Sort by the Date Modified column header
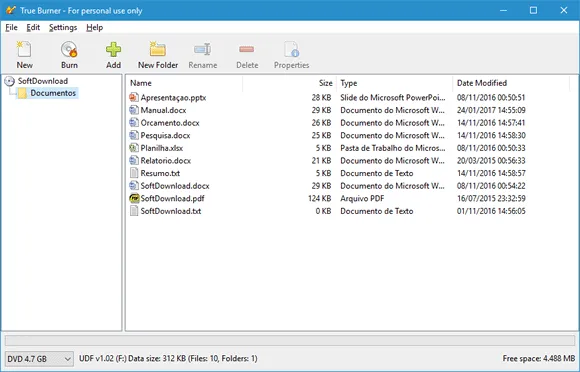This screenshot has width=580, height=372. pos(510,83)
